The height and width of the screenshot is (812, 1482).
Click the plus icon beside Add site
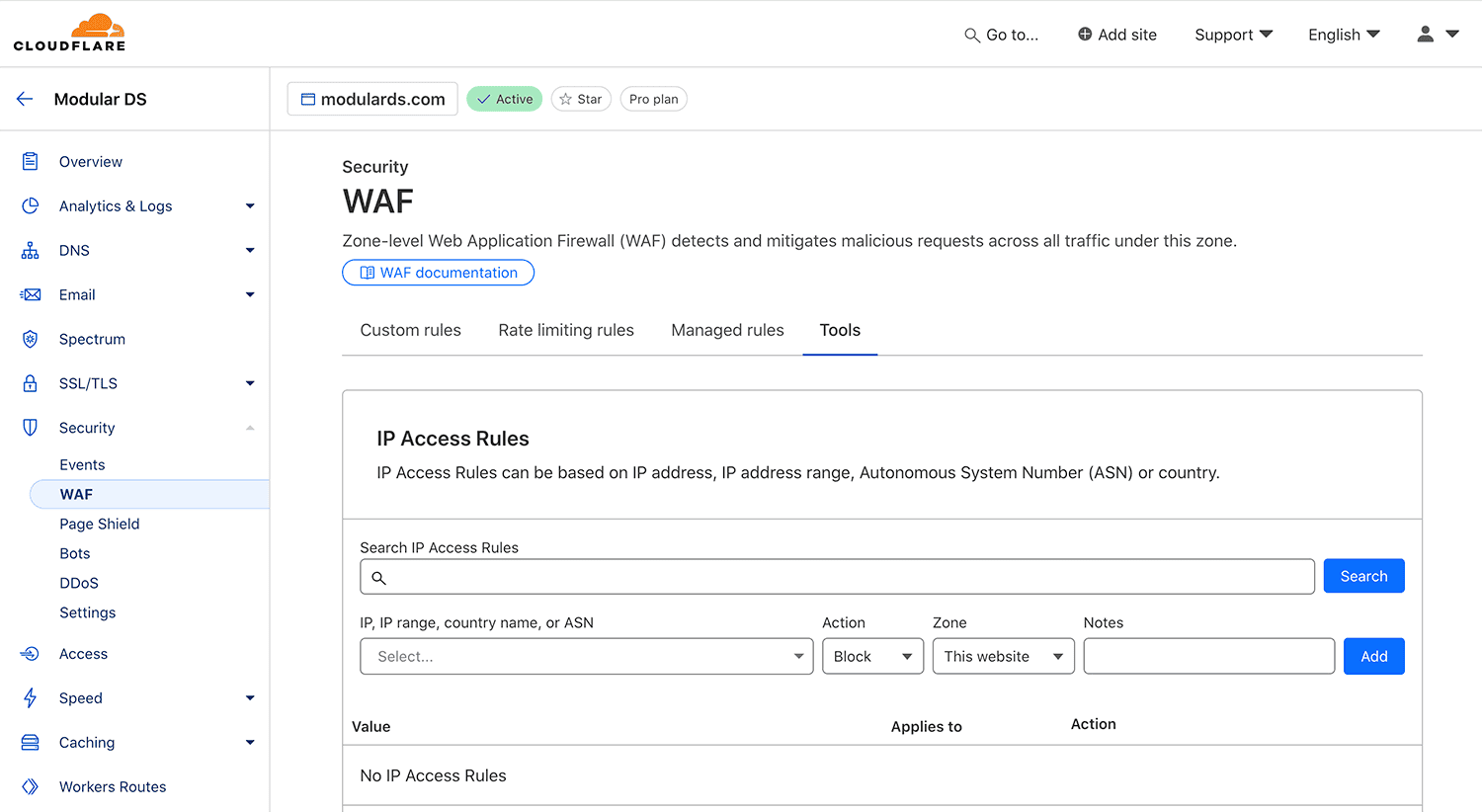1085,35
